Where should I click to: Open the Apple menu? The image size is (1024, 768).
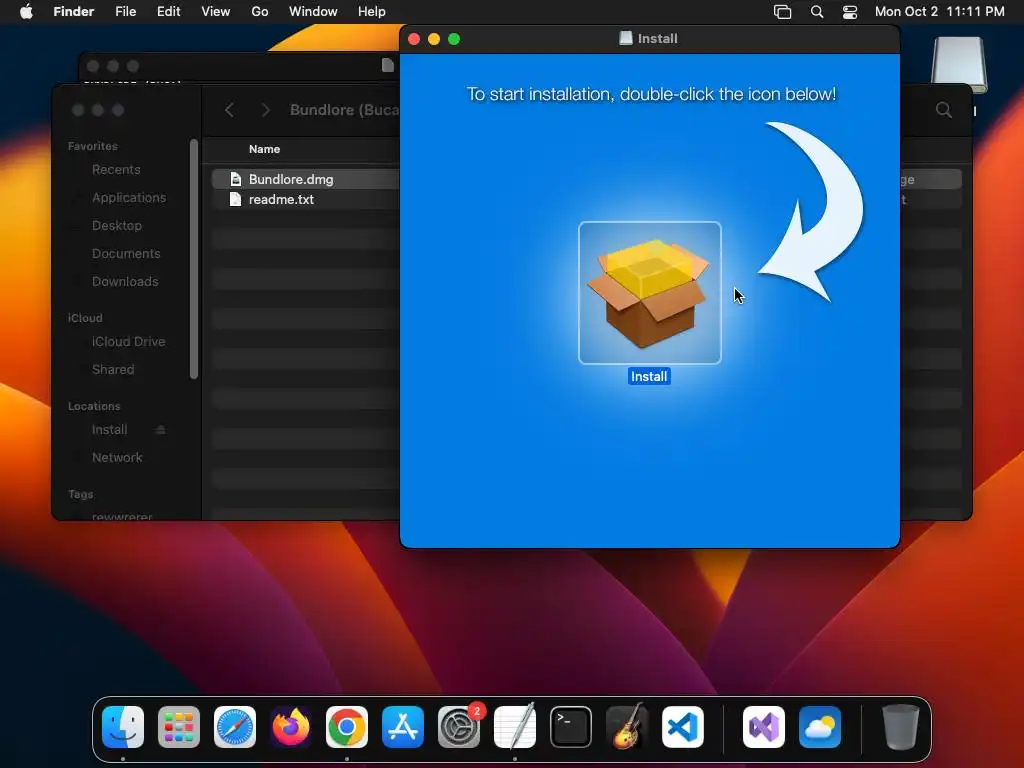pyautogui.click(x=26, y=12)
